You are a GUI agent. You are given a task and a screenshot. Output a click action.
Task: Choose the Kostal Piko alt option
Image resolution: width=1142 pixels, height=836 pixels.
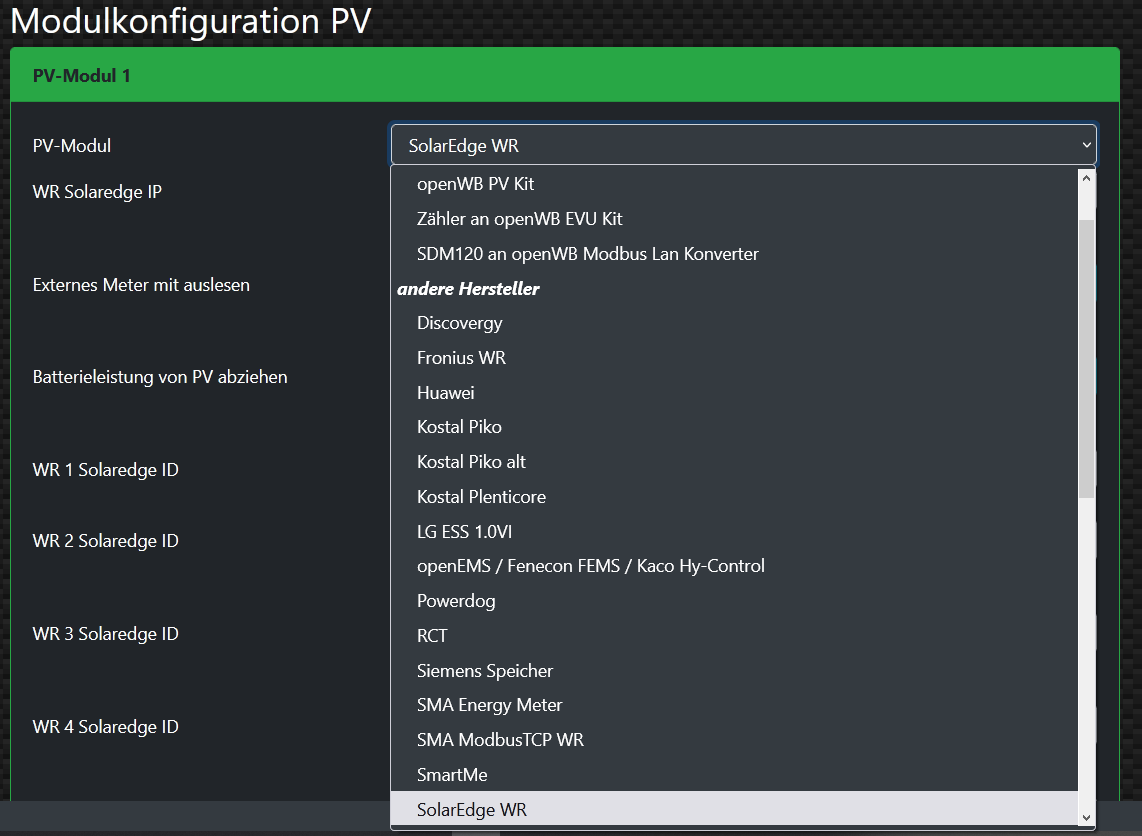[x=471, y=462]
